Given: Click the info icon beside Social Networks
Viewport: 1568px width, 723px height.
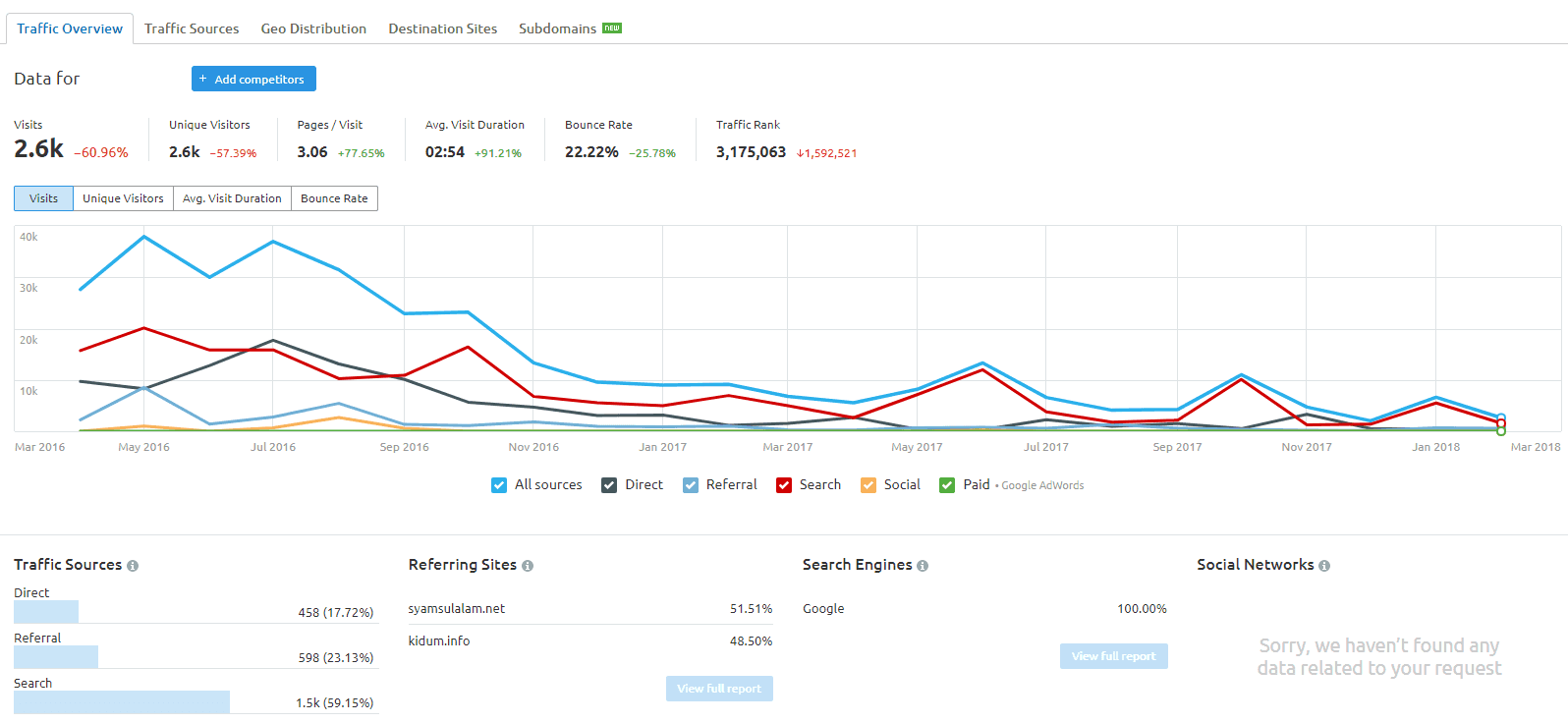Looking at the screenshot, I should pyautogui.click(x=1324, y=566).
